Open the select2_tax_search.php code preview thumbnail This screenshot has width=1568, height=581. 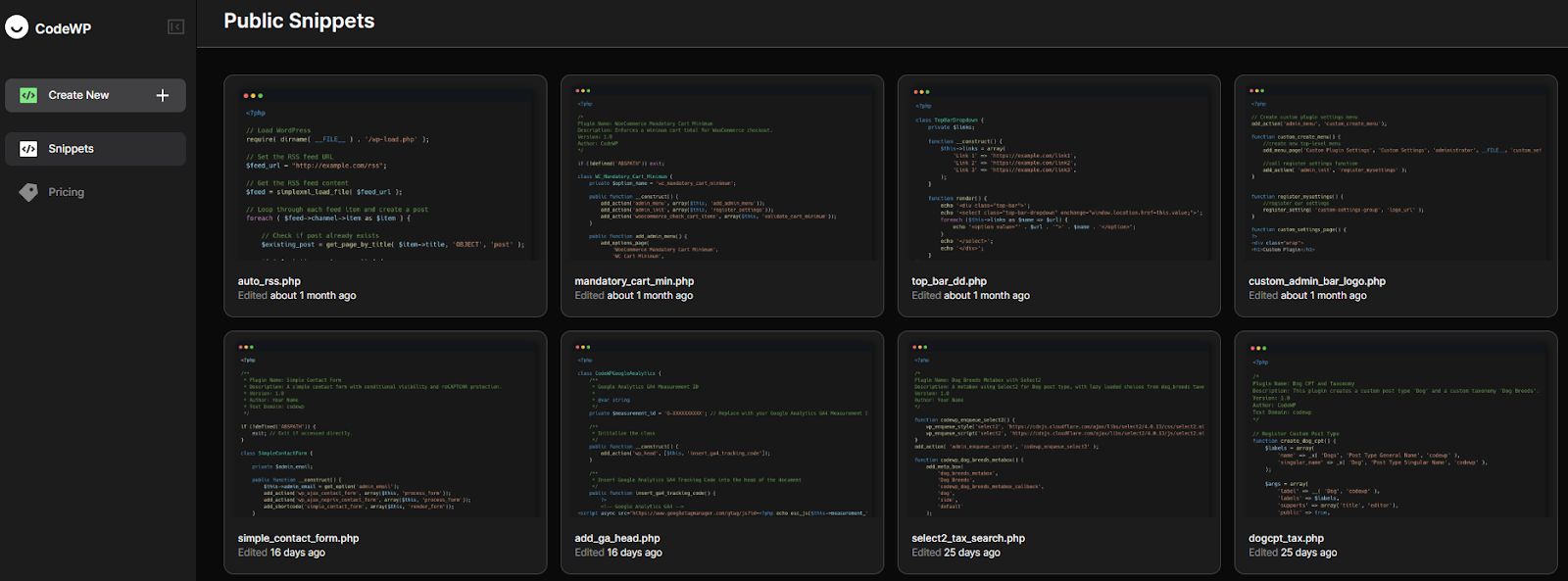tap(1059, 429)
